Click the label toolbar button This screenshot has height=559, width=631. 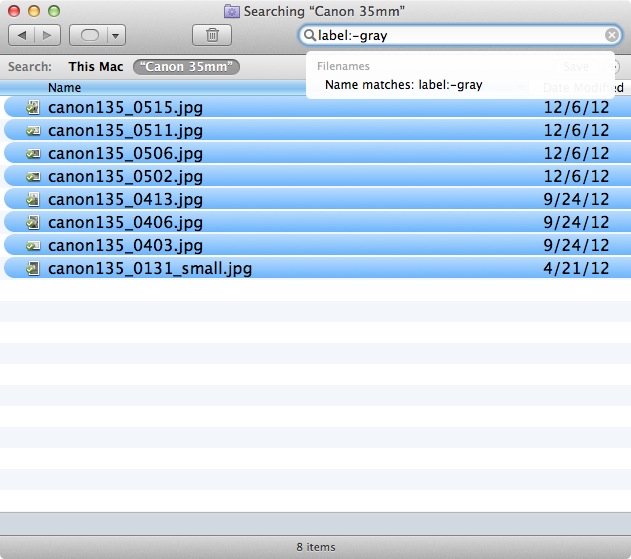[88, 36]
